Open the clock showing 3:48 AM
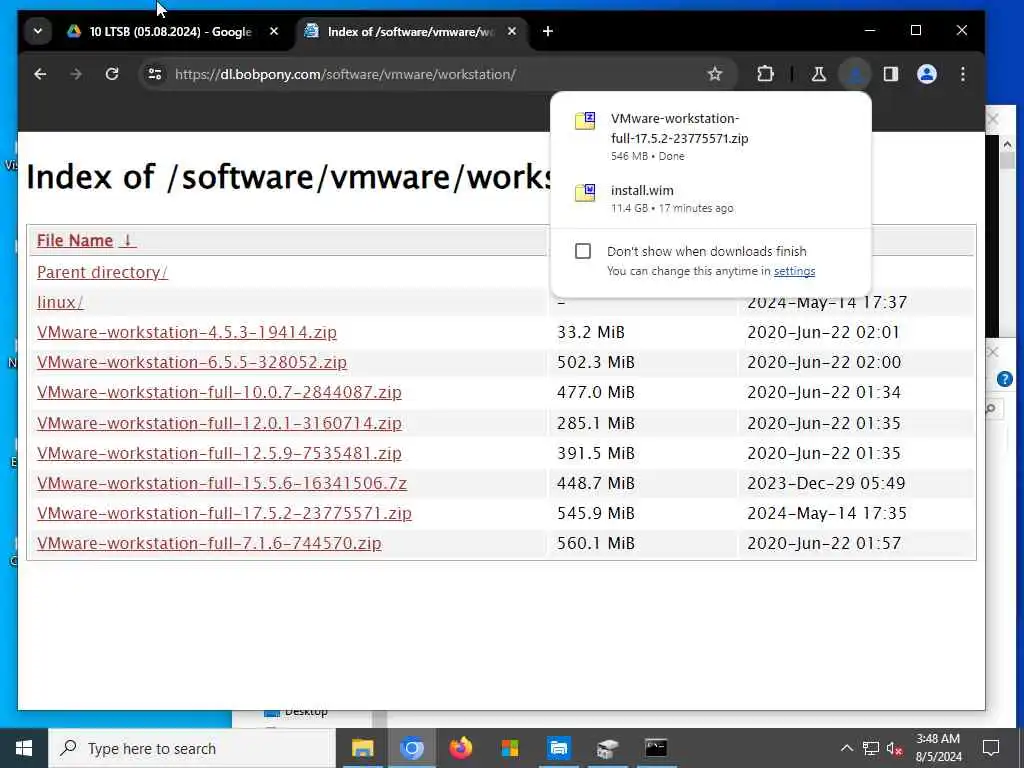The width and height of the screenshot is (1024, 768). 938,748
